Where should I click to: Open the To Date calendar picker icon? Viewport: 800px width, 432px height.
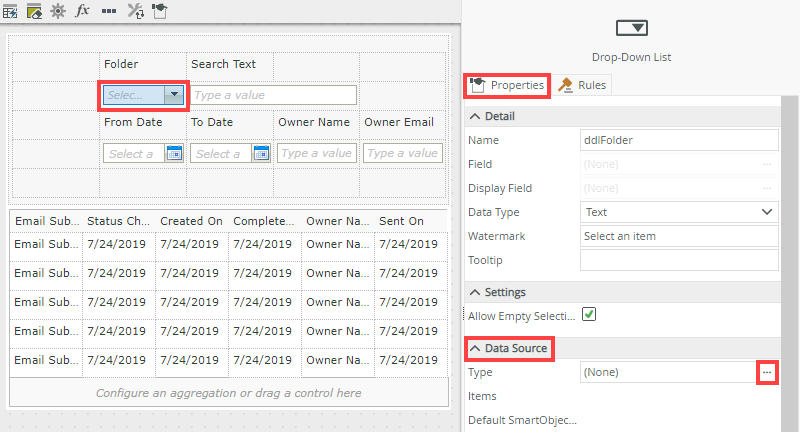tap(261, 153)
